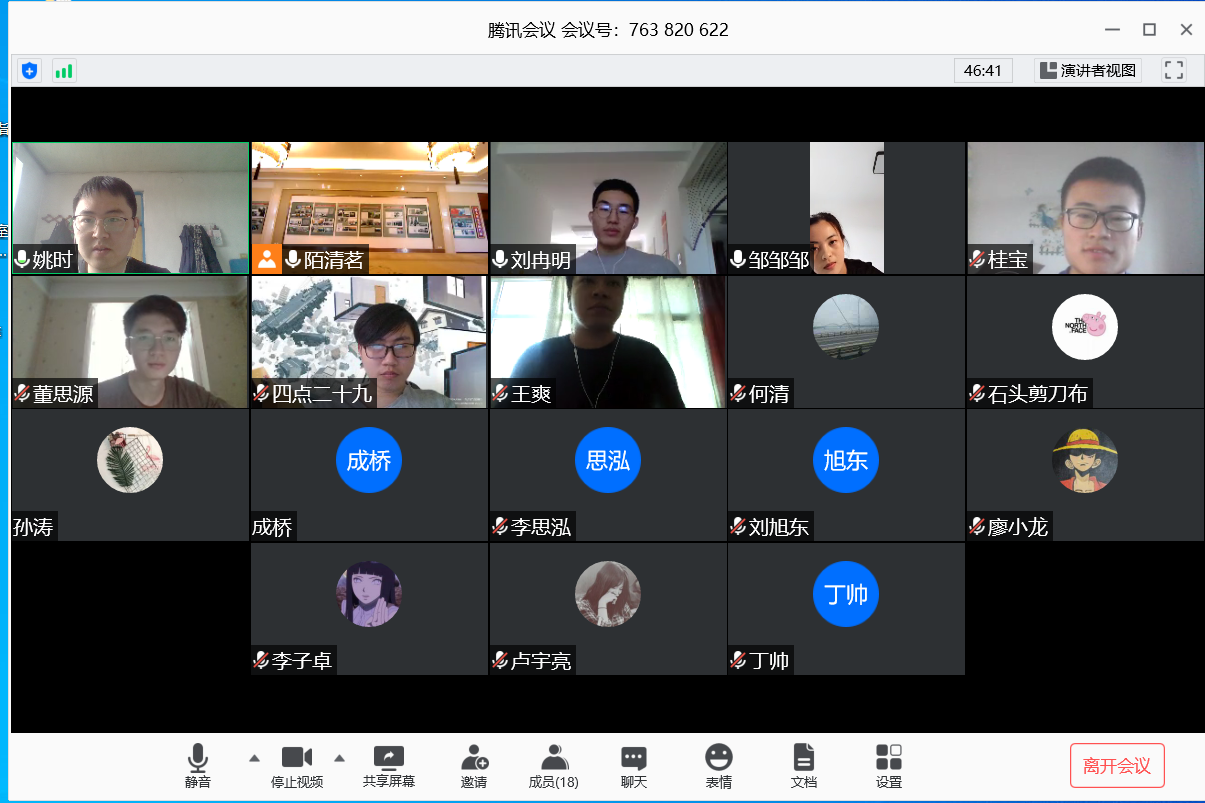Open the chat (聊天) panel
Viewport: 1205px width, 803px height.
pyautogui.click(x=633, y=766)
